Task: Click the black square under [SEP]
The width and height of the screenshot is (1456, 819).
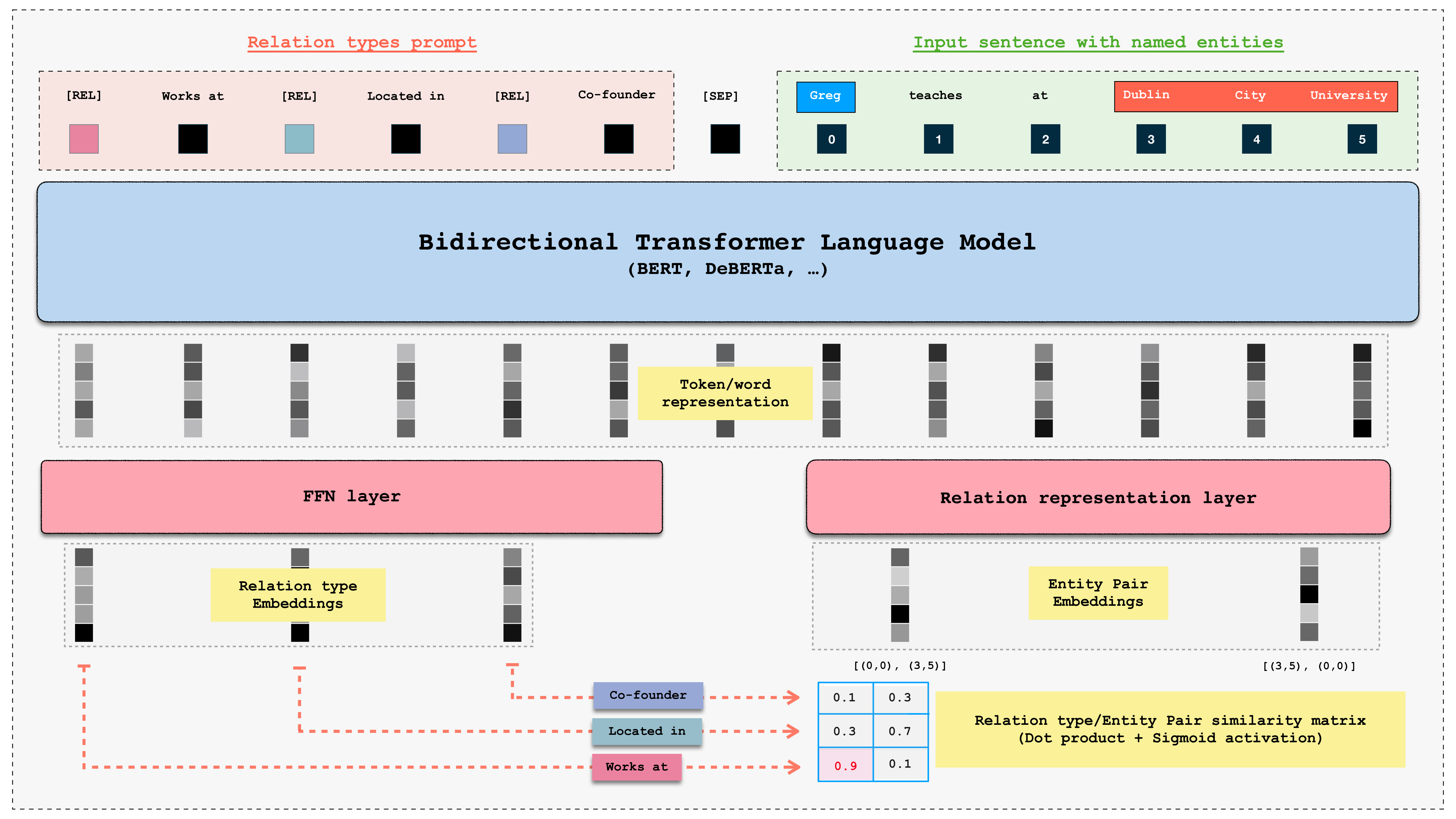Action: tap(725, 139)
